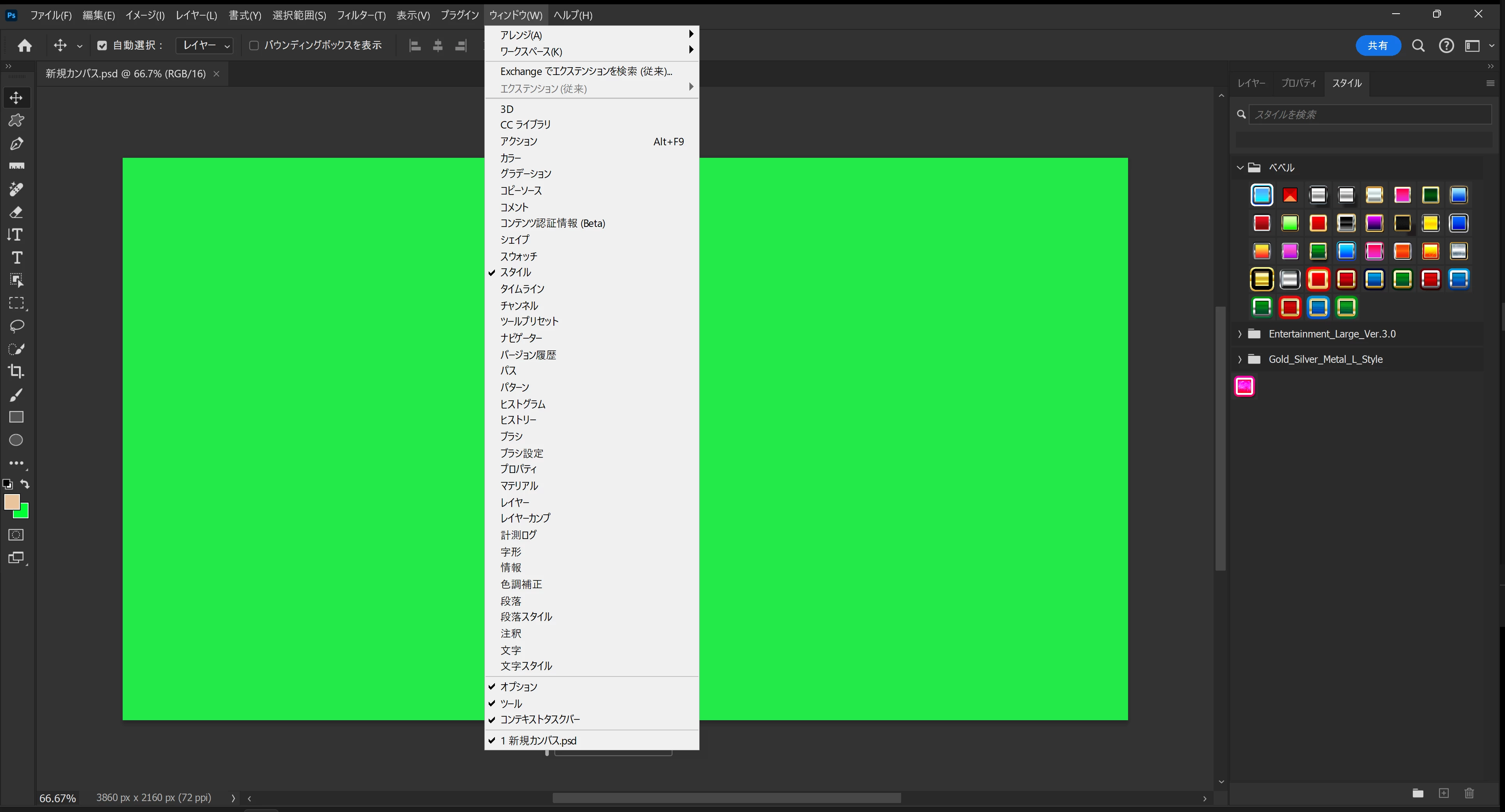Click the Home icon in options bar

(x=25, y=46)
